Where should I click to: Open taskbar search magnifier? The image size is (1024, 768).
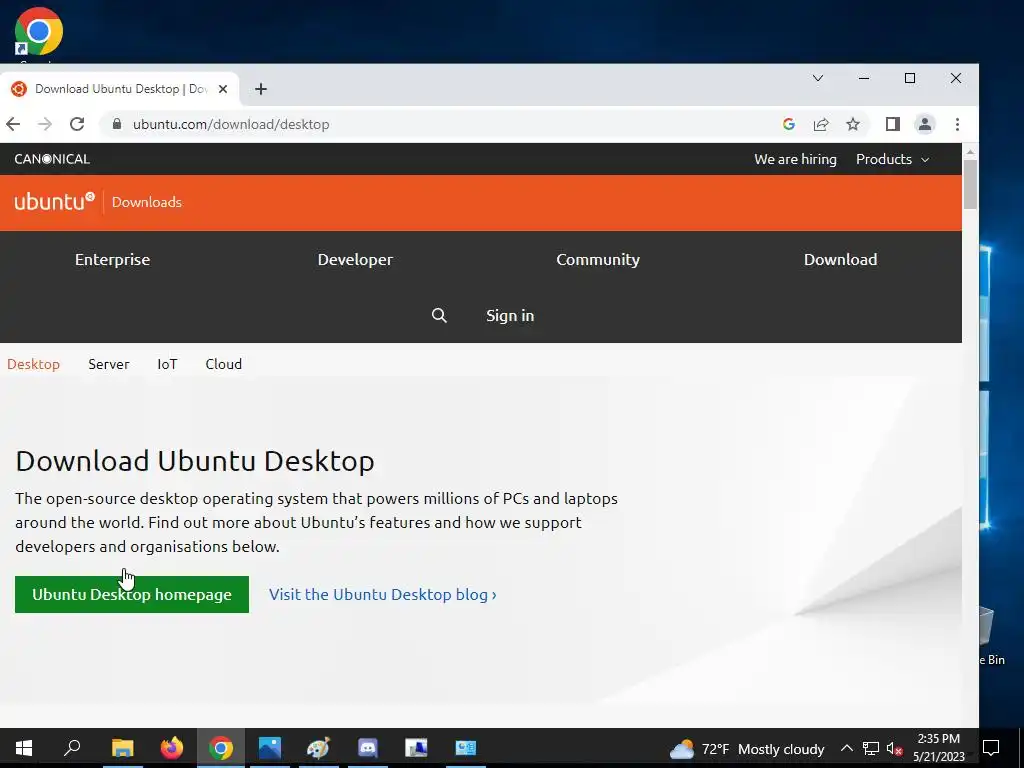(x=72, y=748)
